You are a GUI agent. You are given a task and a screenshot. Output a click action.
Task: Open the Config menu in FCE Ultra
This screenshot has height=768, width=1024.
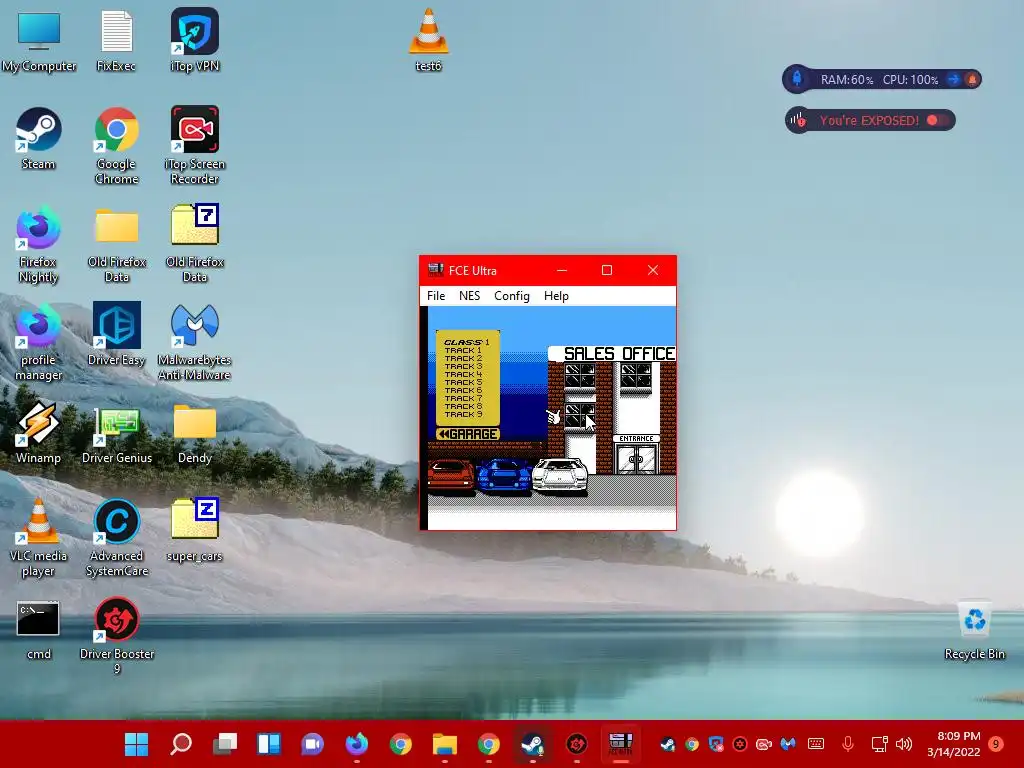[x=511, y=296]
